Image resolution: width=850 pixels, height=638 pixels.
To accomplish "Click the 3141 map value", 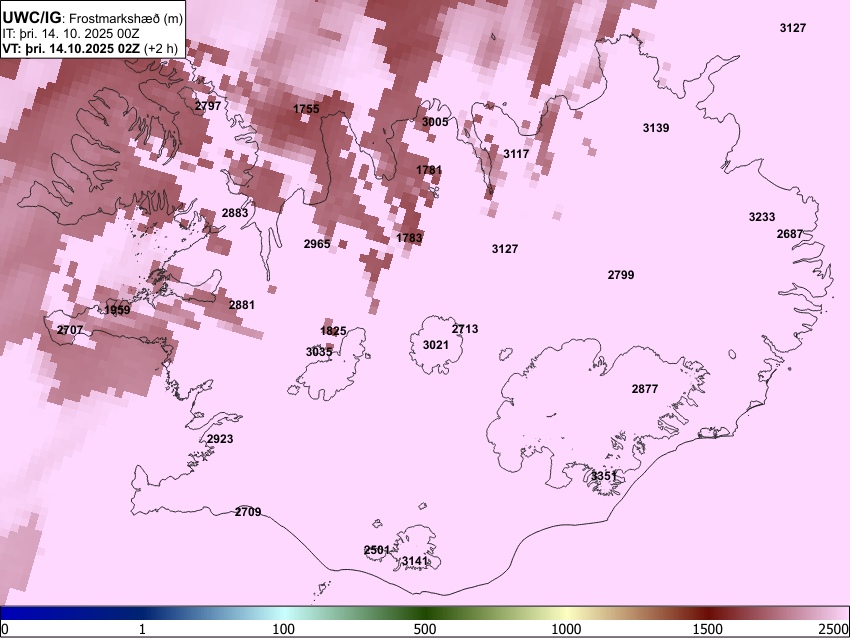I will (415, 561).
